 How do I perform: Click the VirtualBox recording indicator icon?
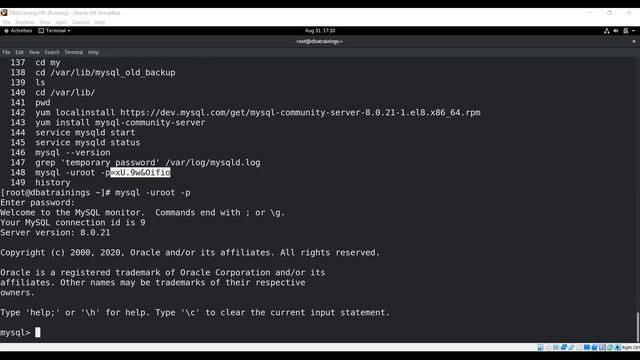594,347
